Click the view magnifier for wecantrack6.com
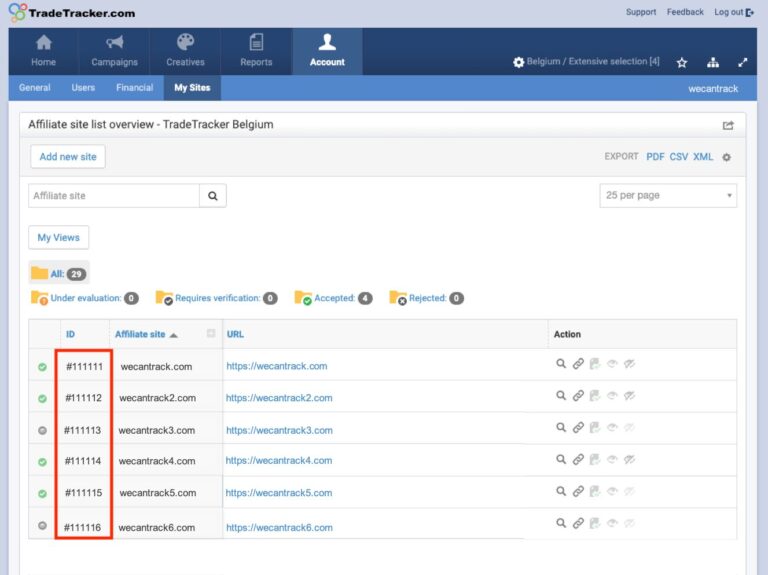 561,523
